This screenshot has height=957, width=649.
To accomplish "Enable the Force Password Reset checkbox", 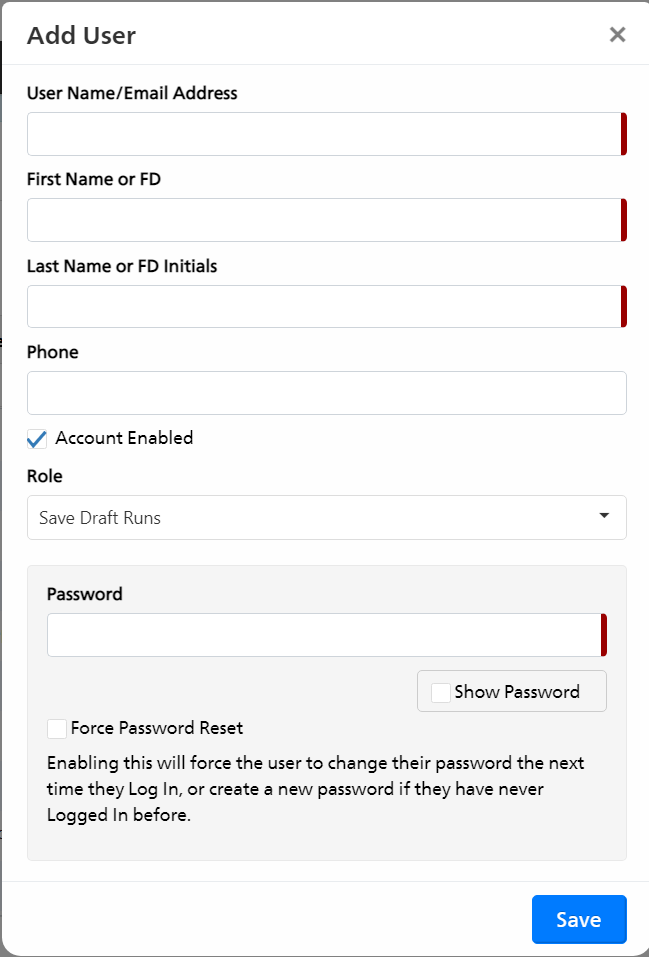I will pyautogui.click(x=57, y=728).
